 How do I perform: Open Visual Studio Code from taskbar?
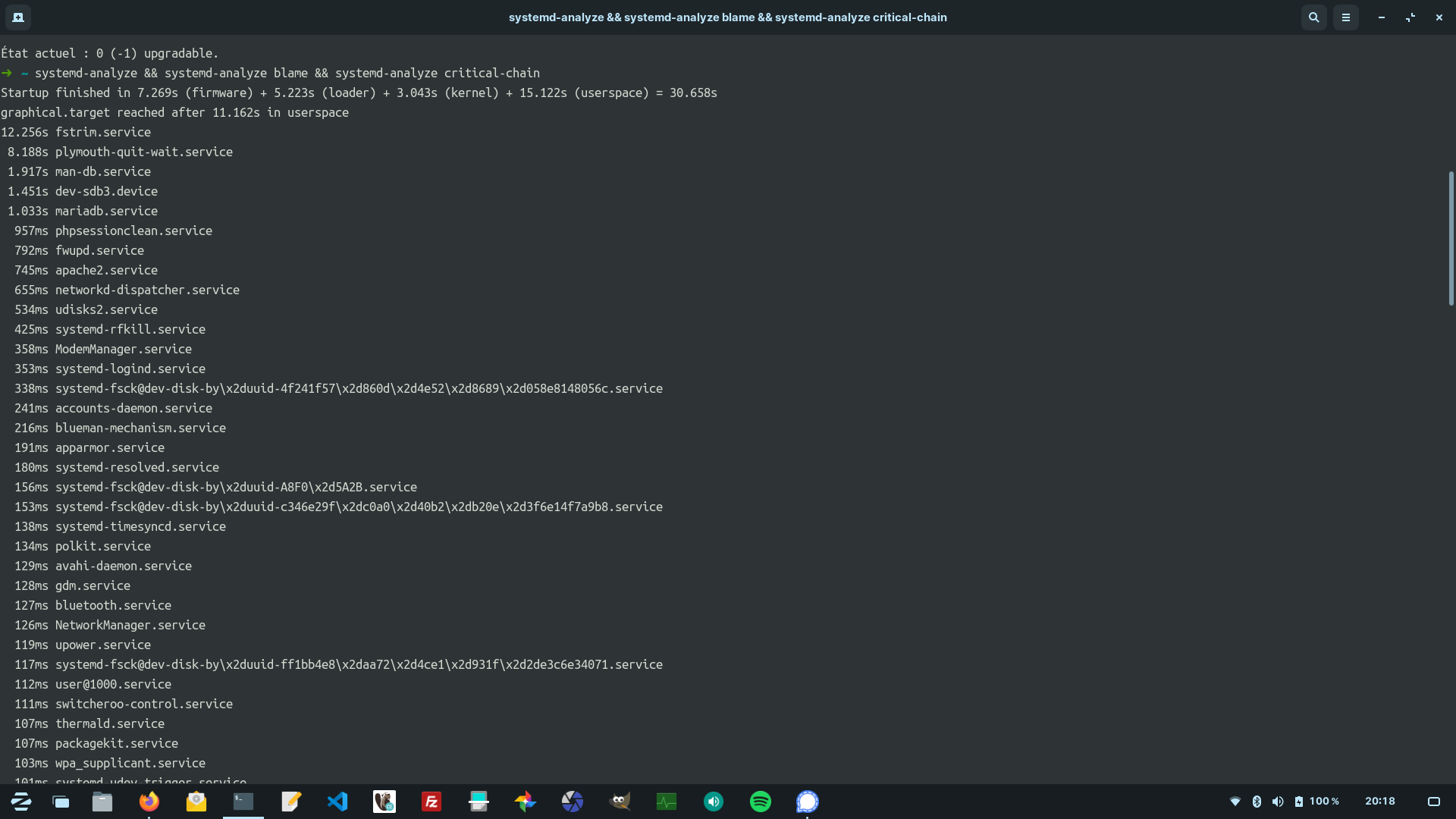pos(337,802)
